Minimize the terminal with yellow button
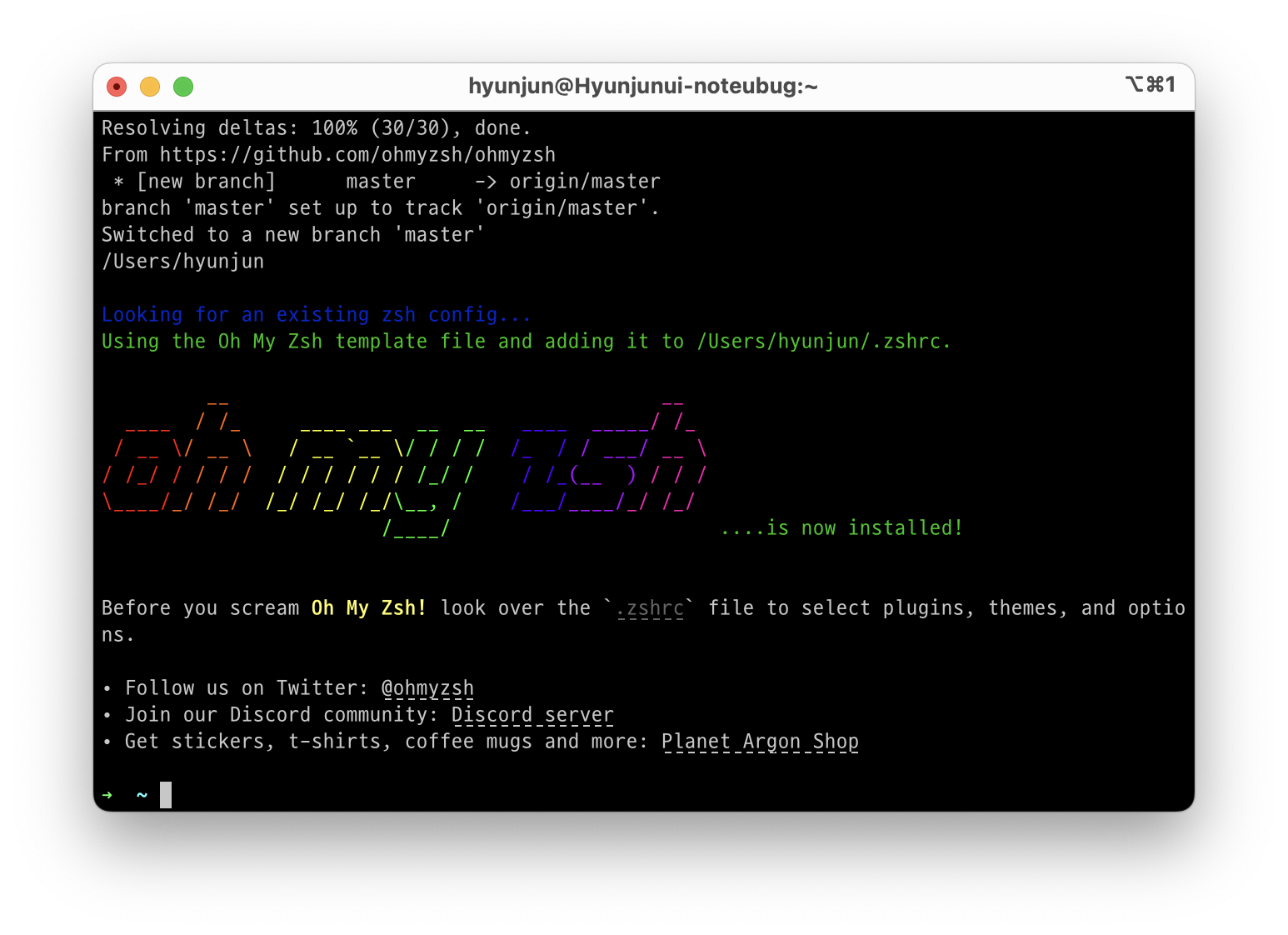This screenshot has width=1288, height=935. click(150, 87)
